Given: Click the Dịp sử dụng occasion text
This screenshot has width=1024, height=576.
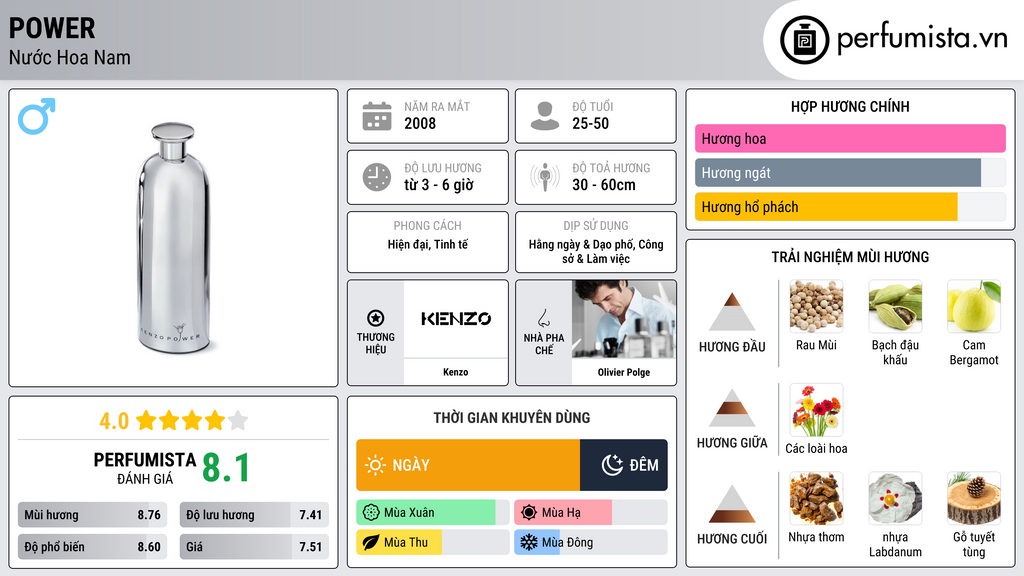Looking at the screenshot, I should tap(596, 251).
